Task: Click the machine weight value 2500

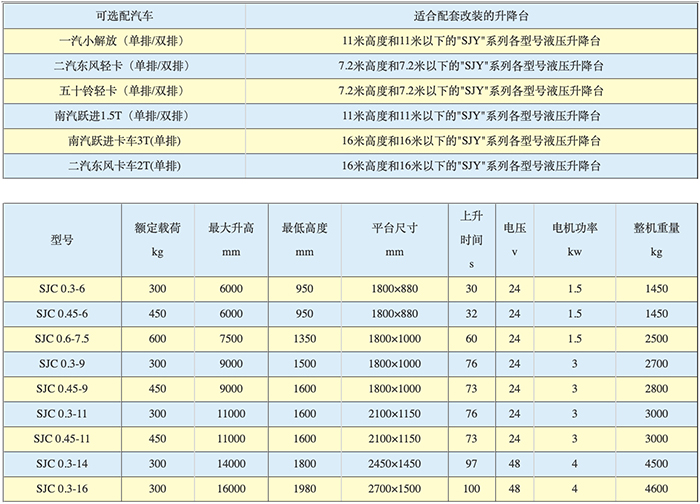Action: pos(656,339)
